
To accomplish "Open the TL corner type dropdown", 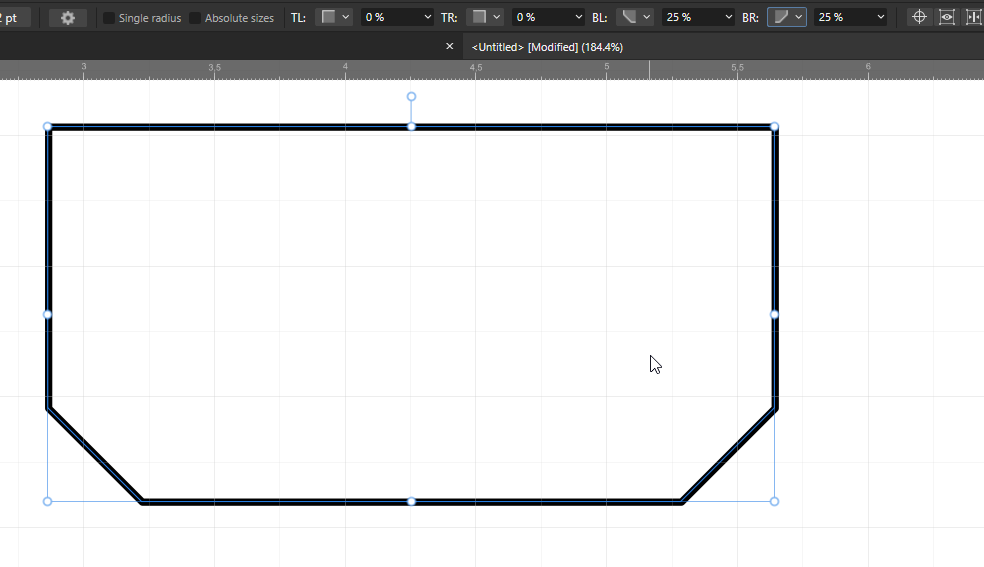I will click(334, 17).
